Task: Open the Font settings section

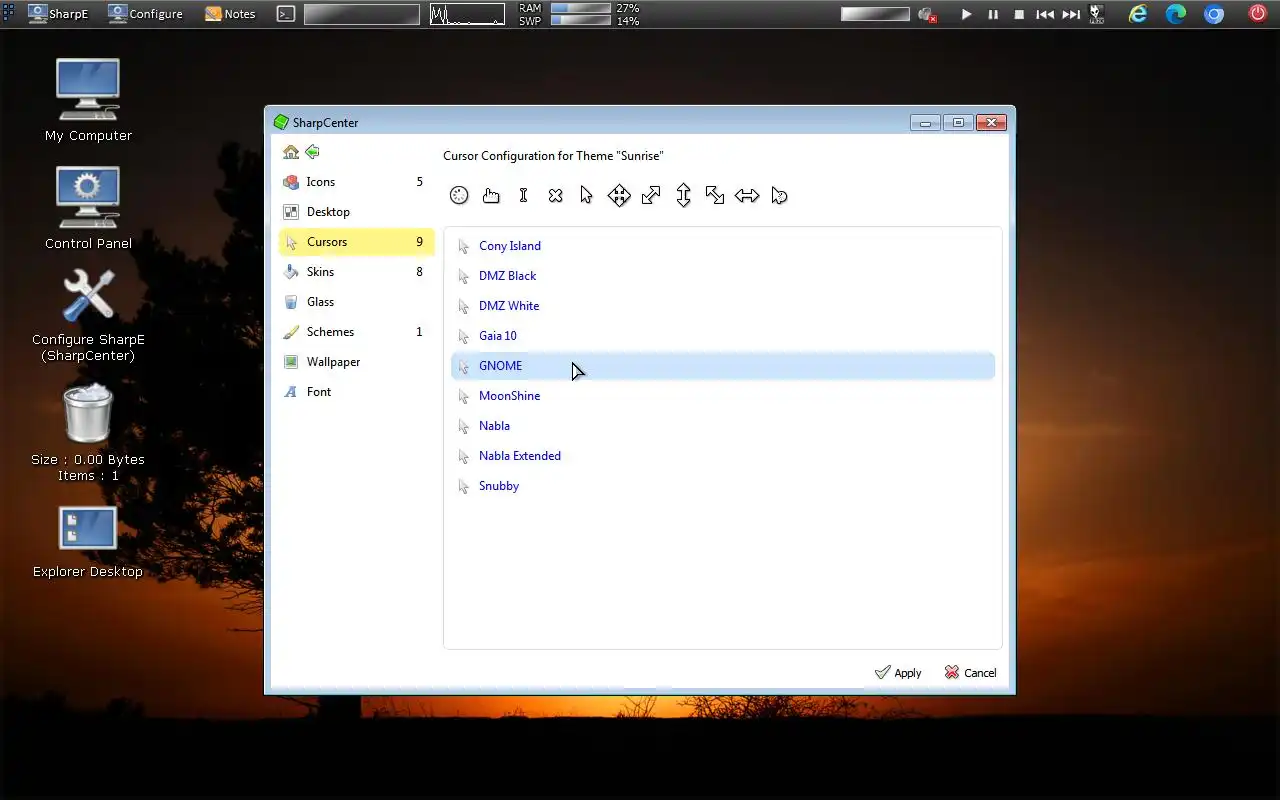Action: pyautogui.click(x=356, y=392)
